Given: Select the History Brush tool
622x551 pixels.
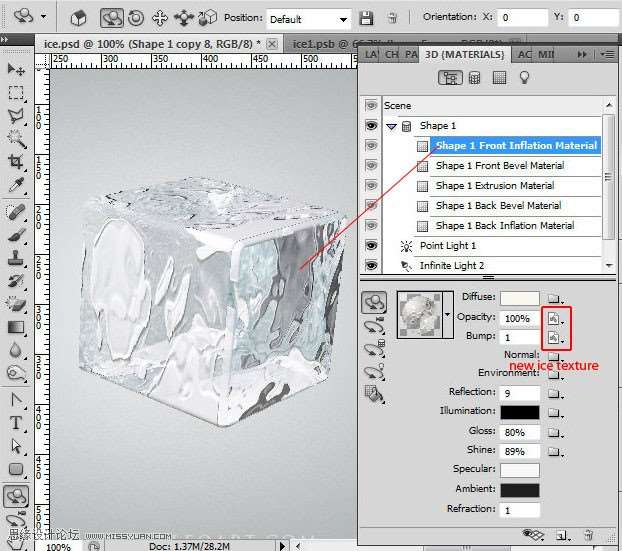Looking at the screenshot, I should tap(16, 281).
